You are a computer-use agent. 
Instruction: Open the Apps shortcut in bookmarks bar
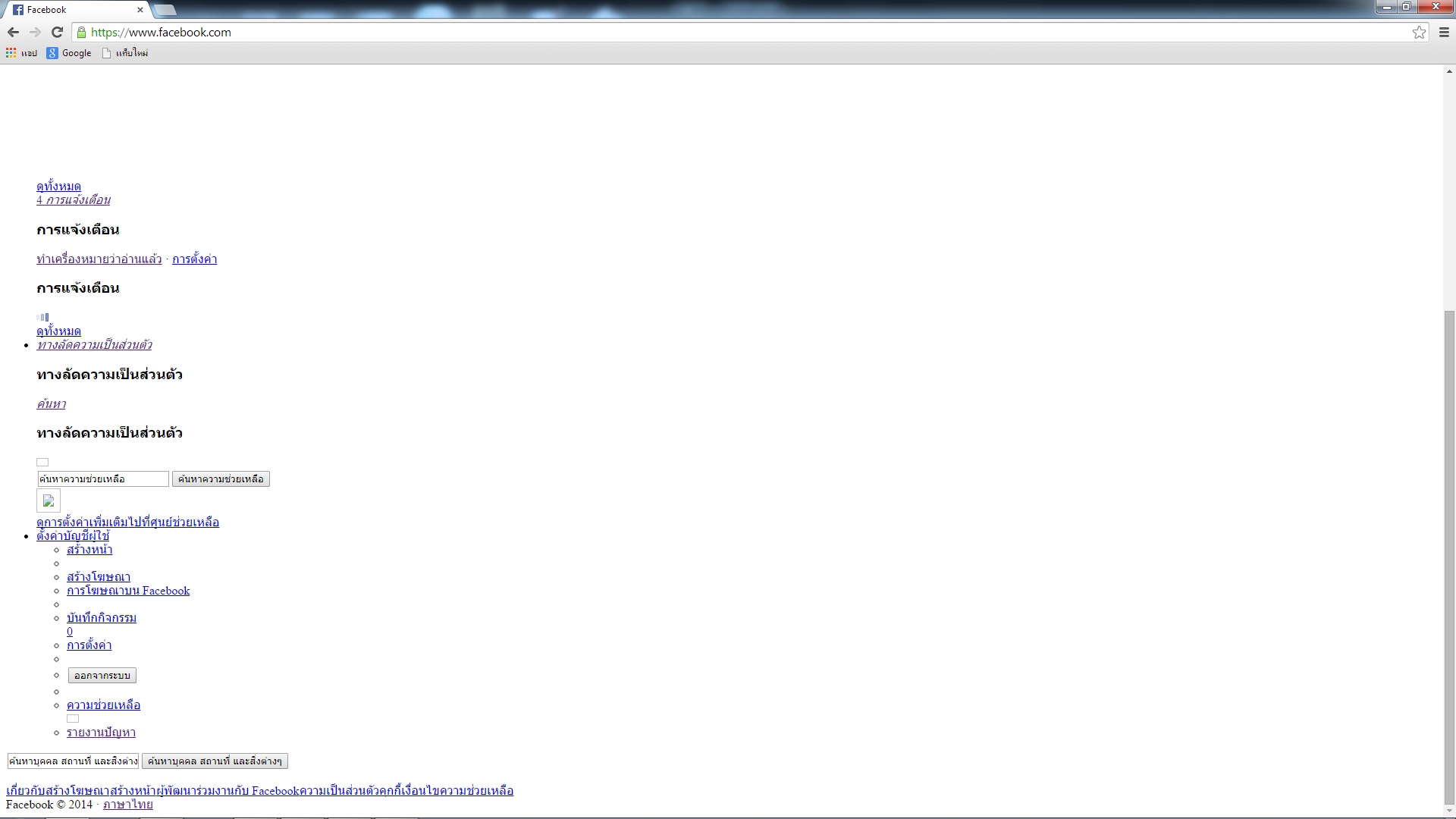click(21, 53)
